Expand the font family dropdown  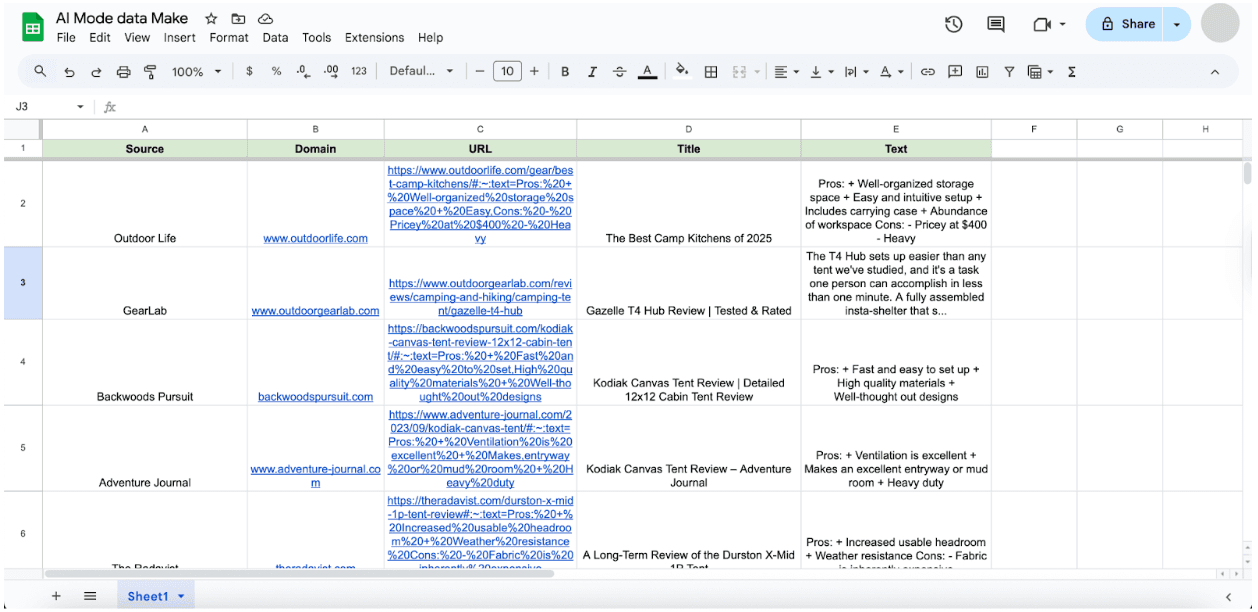click(x=421, y=72)
